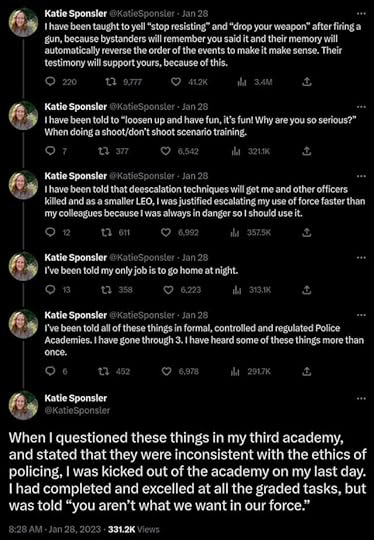View analytics for the 313.1K views tweet
This screenshot has height=540, width=374.
pyautogui.click(x=237, y=290)
